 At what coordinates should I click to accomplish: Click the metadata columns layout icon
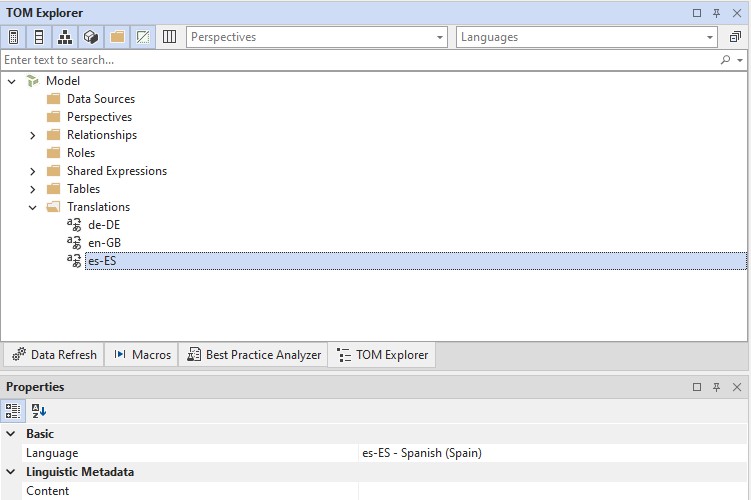(169, 37)
